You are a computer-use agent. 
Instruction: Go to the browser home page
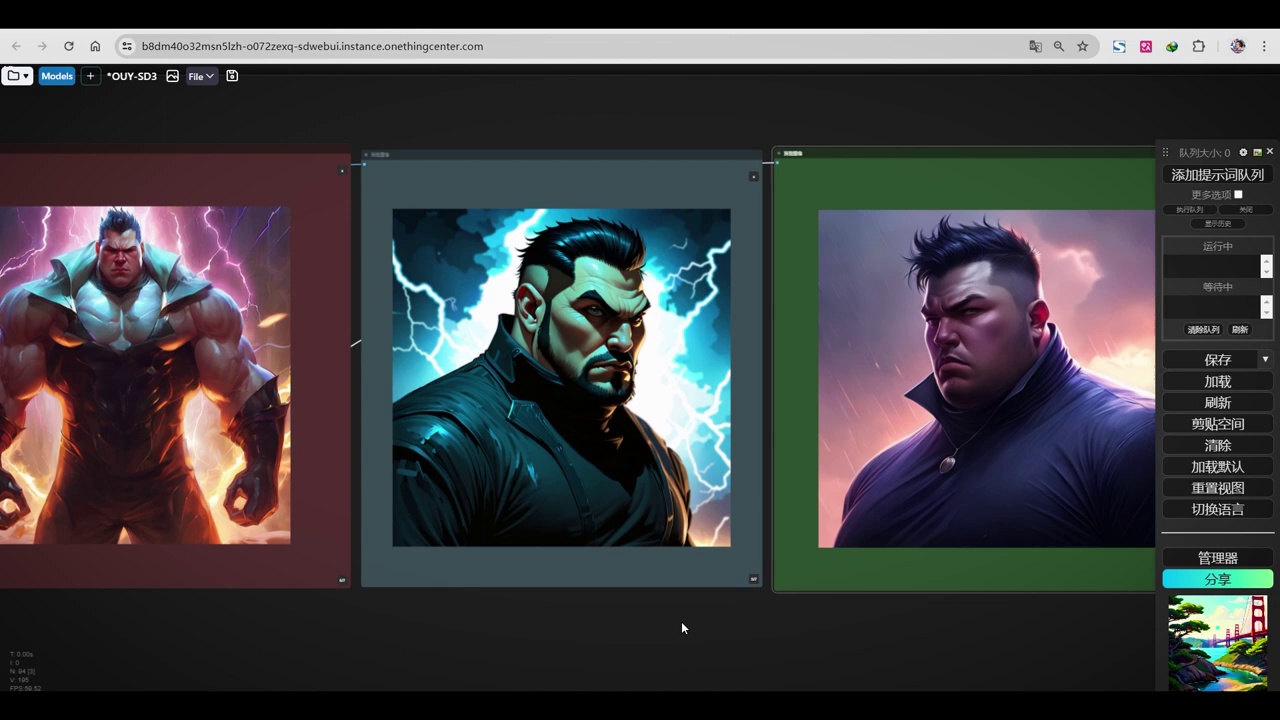95,46
